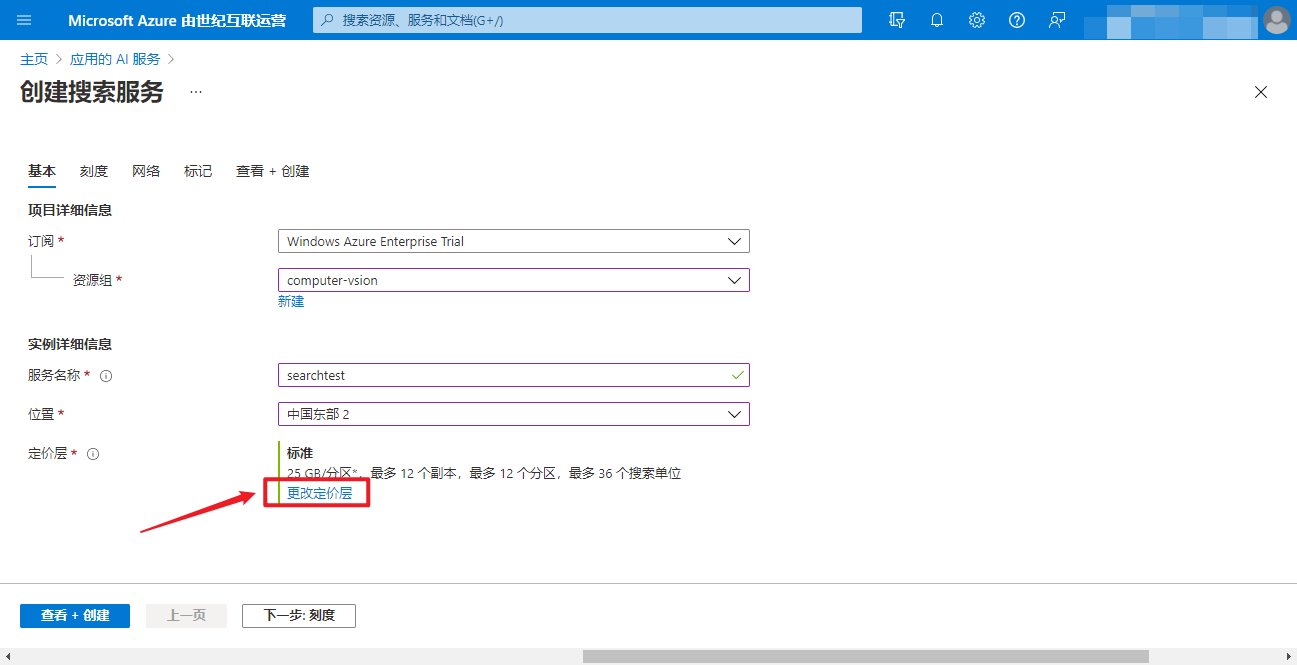
Task: Click the 查看 + 创建 button at bottom
Action: pyautogui.click(x=75, y=616)
